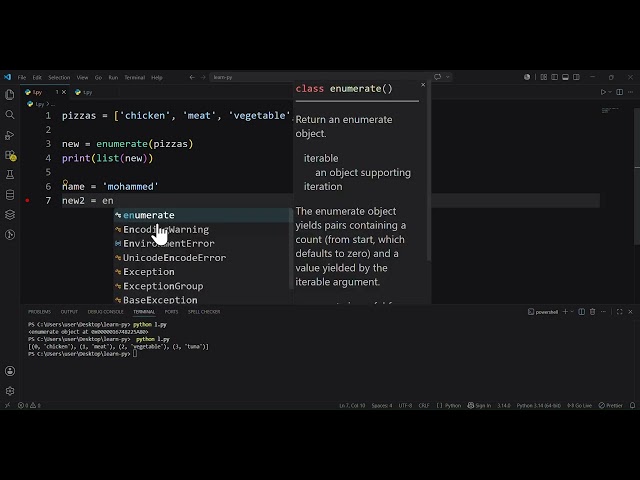Open the database view in activity bar

pyautogui.click(x=10, y=195)
